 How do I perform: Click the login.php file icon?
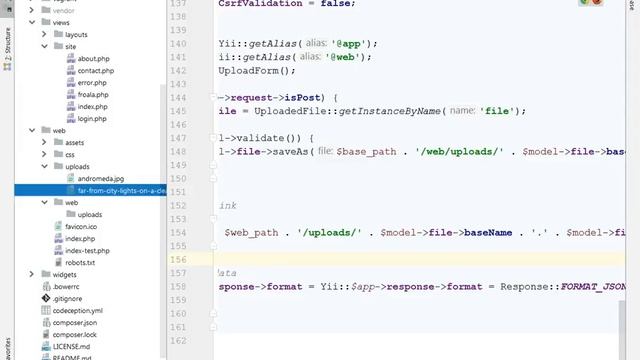point(71,118)
